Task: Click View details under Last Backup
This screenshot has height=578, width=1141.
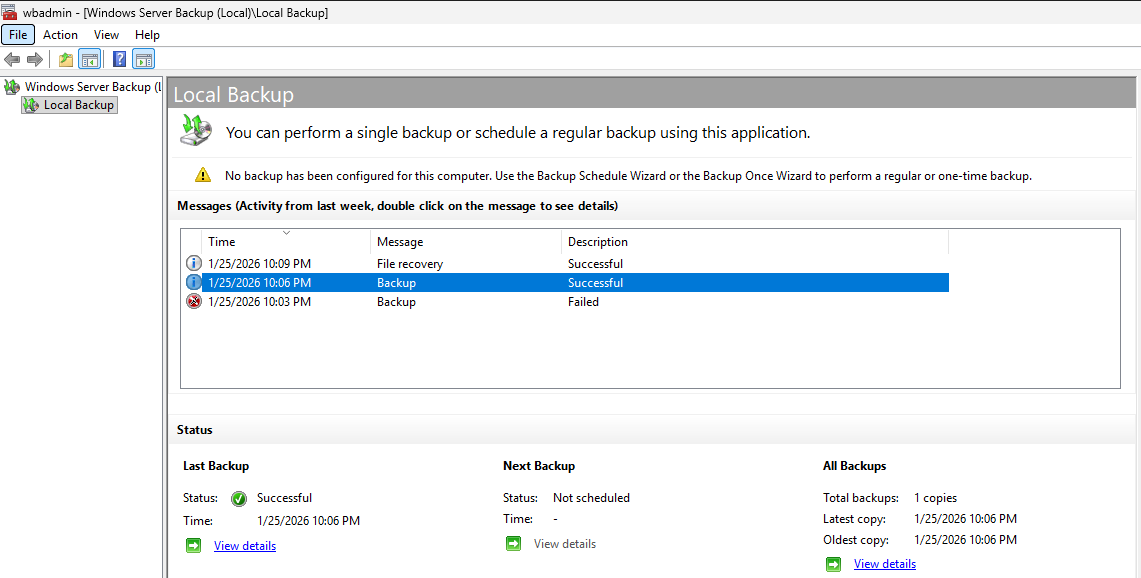Action: click(x=244, y=545)
